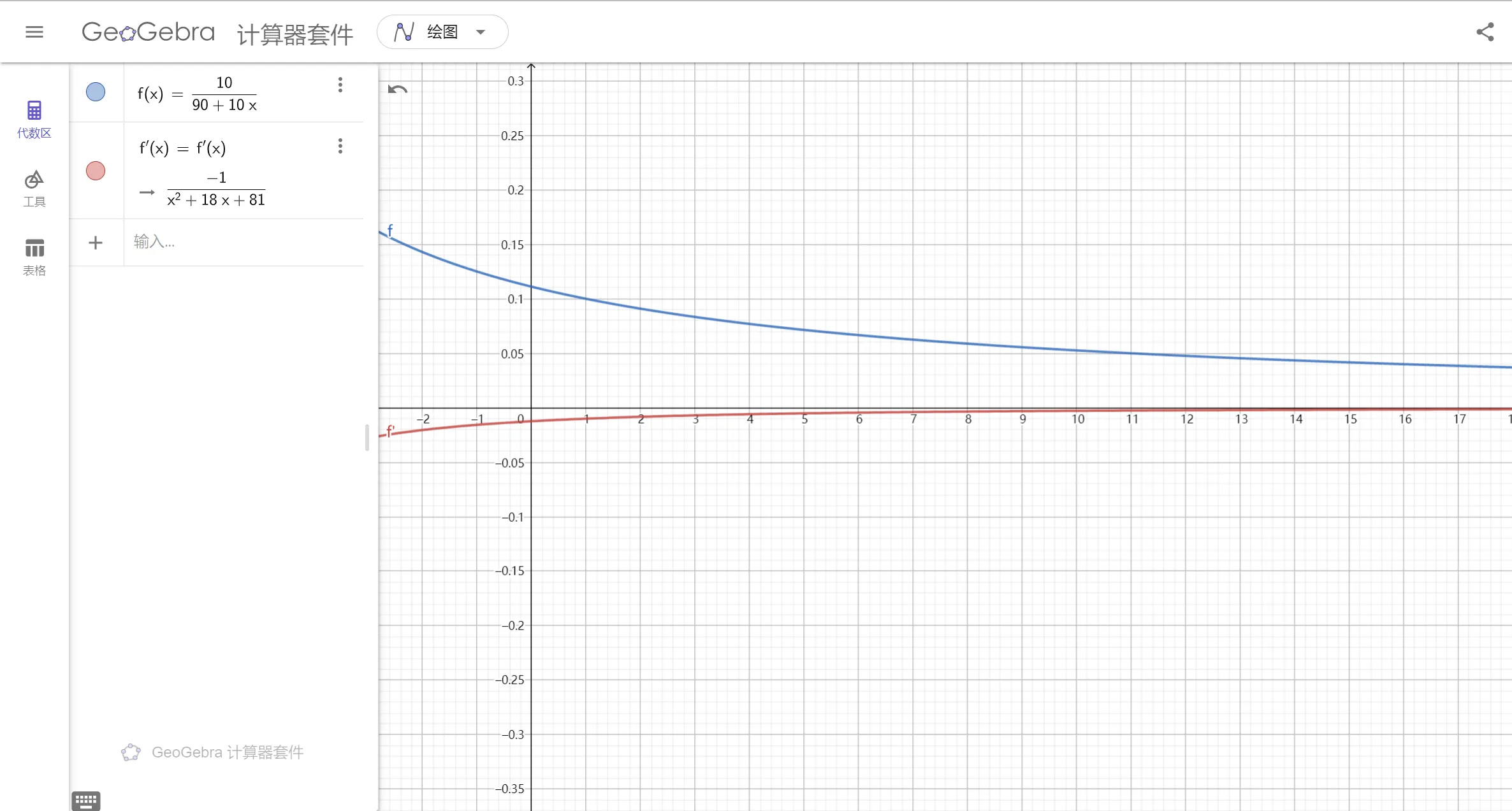
Task: Select the f'(x) = f'(x) definition
Action: pos(182,148)
